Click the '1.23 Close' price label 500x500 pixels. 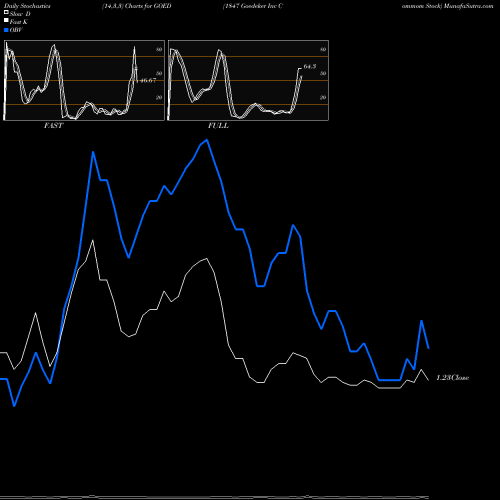click(453, 378)
